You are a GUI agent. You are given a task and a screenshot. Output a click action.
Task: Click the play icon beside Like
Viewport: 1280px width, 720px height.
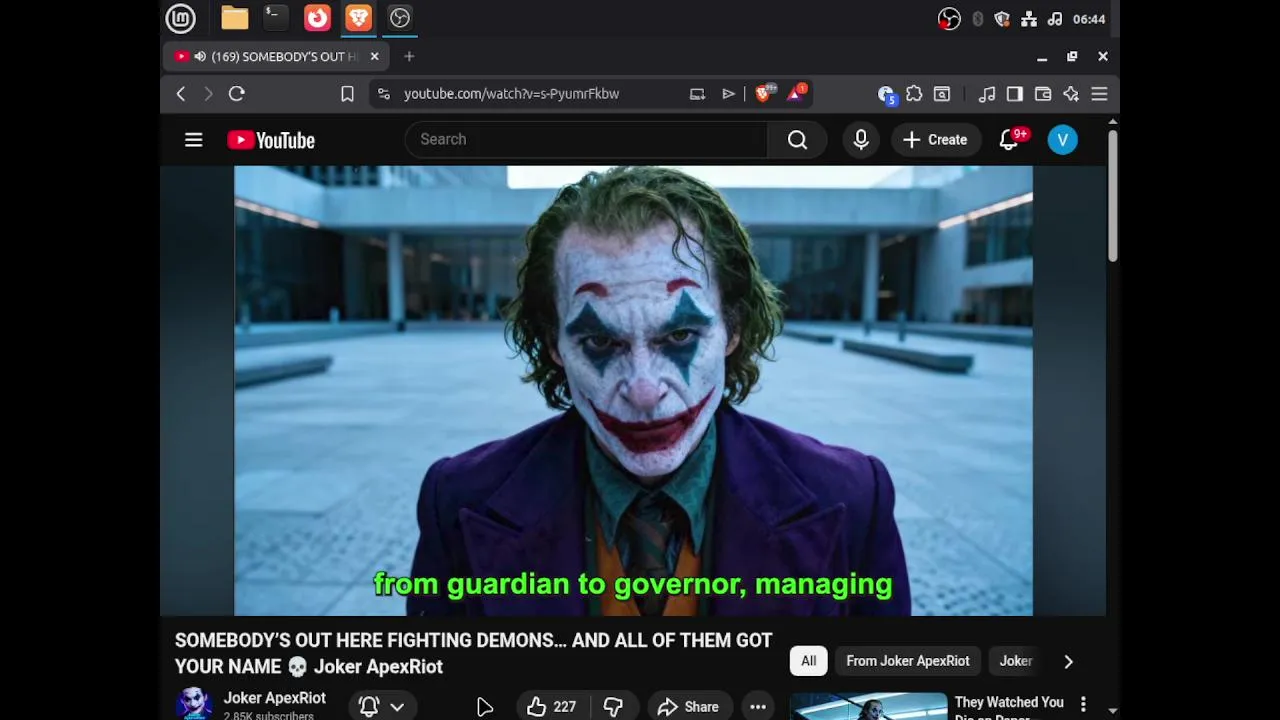tap(485, 708)
